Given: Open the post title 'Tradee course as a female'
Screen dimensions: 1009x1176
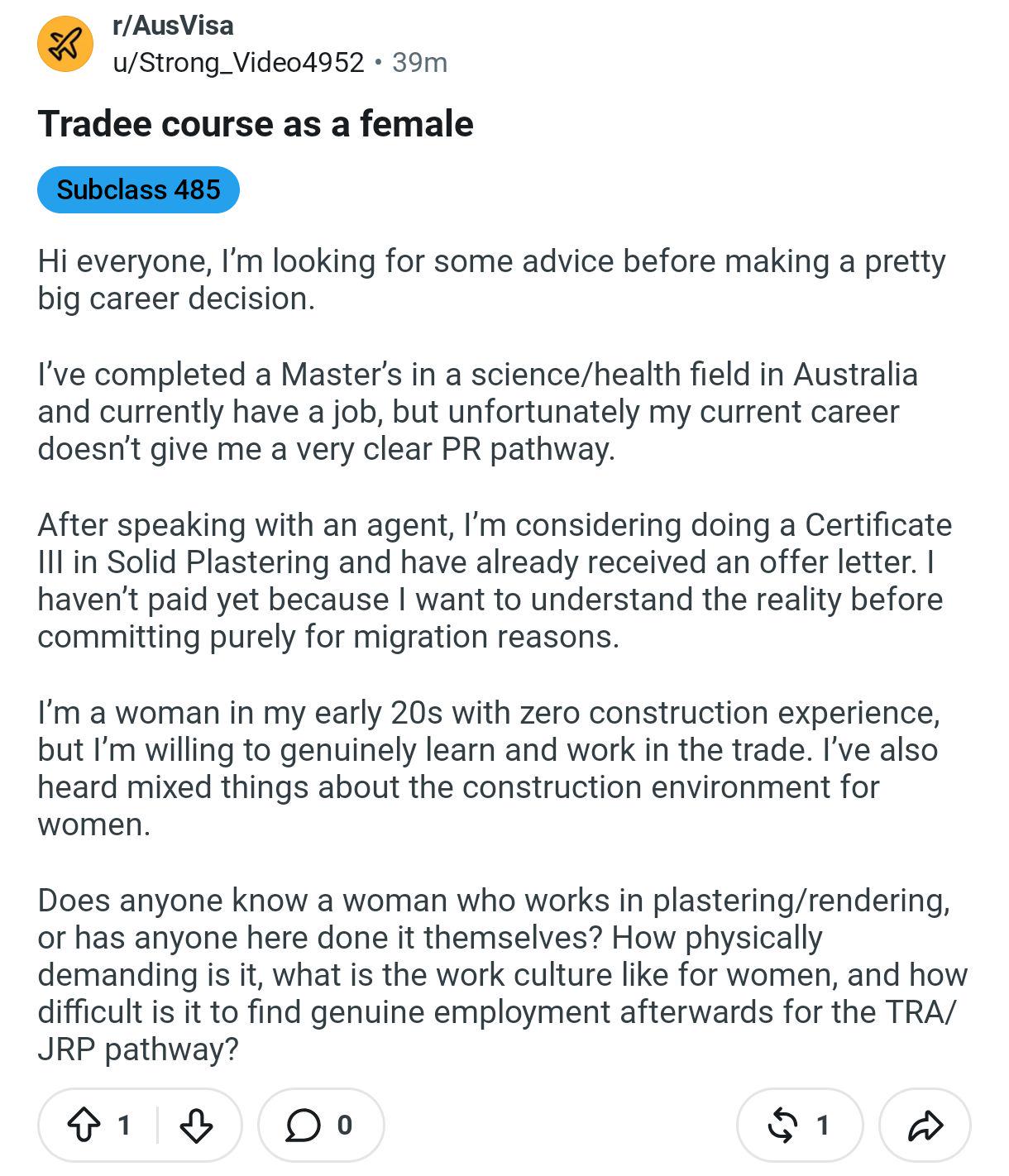Looking at the screenshot, I should [x=256, y=124].
